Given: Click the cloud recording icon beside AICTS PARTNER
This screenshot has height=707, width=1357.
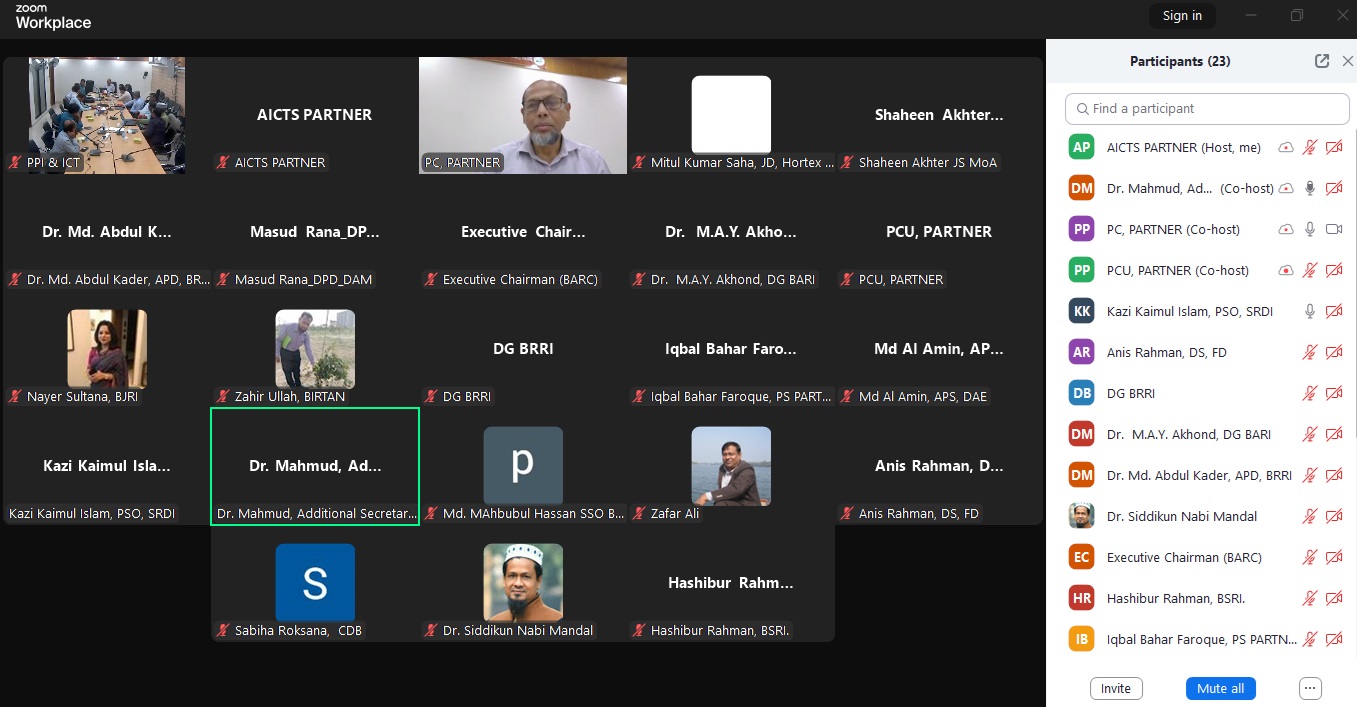Looking at the screenshot, I should (1286, 148).
